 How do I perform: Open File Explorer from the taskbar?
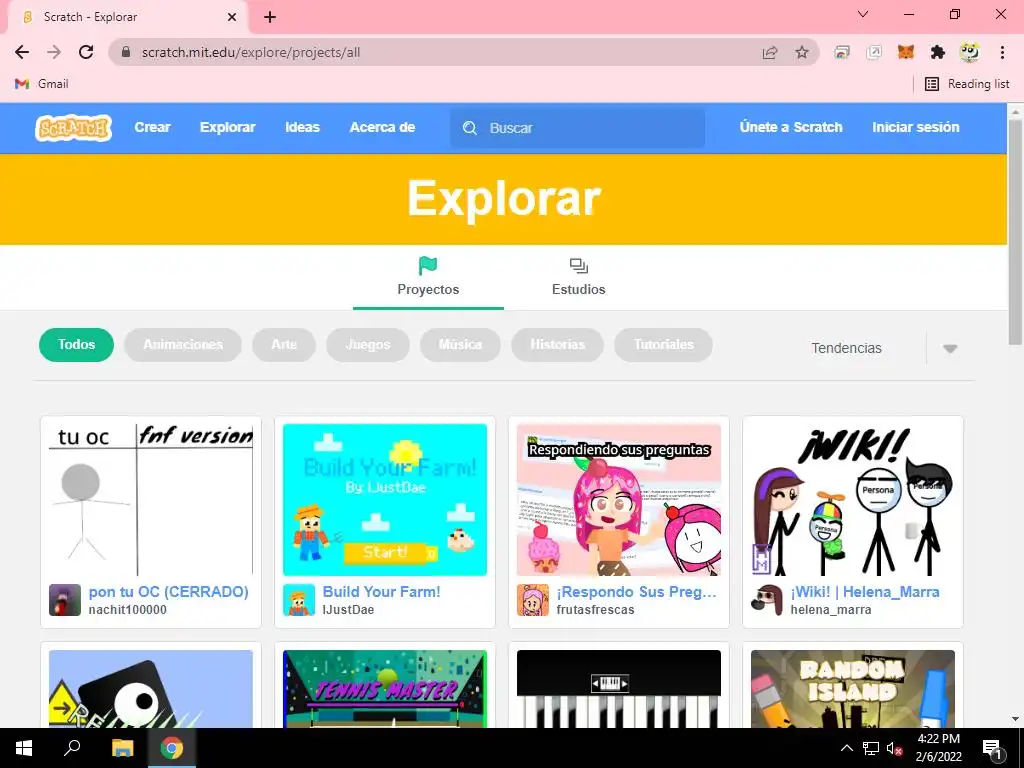click(122, 748)
